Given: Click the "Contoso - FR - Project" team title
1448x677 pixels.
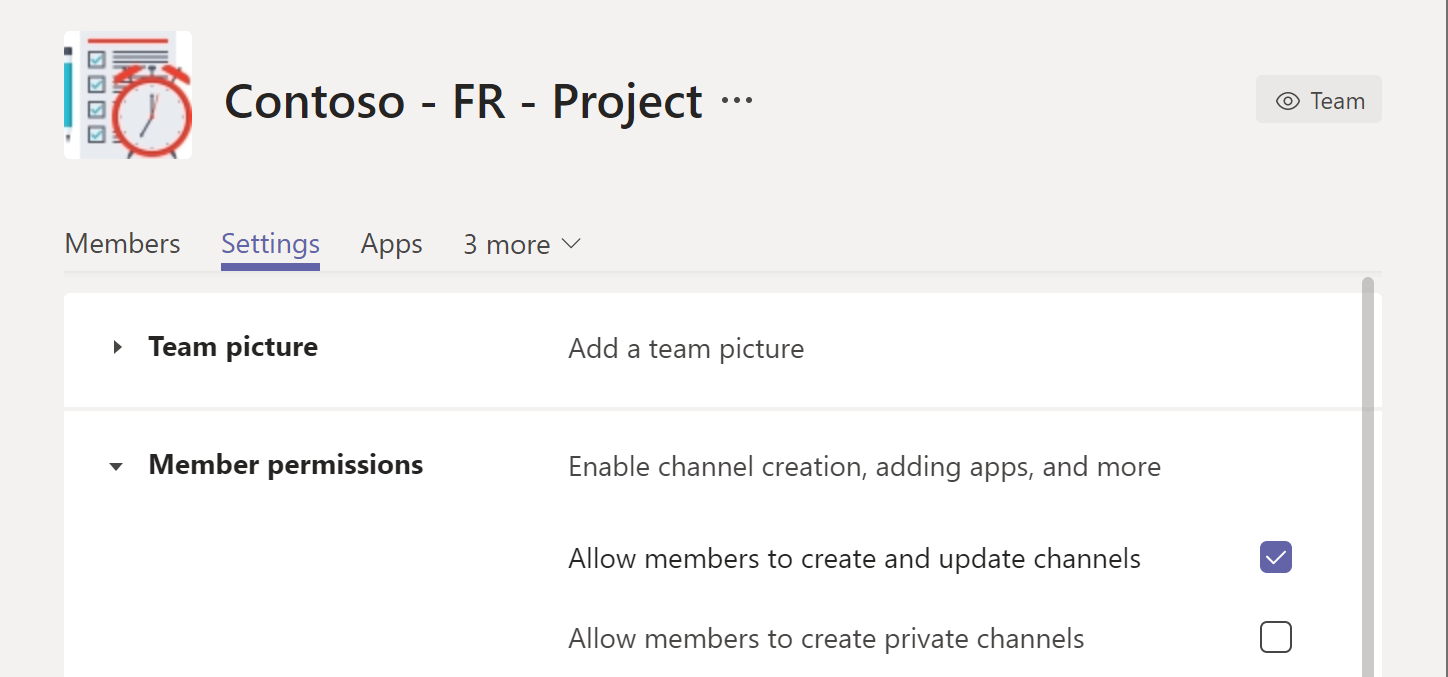Looking at the screenshot, I should click(463, 101).
